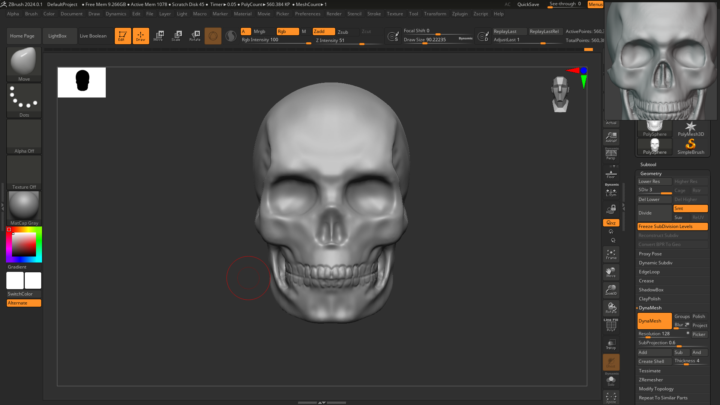Click the Dynamic D icon beside ReplayLast

tap(483, 36)
